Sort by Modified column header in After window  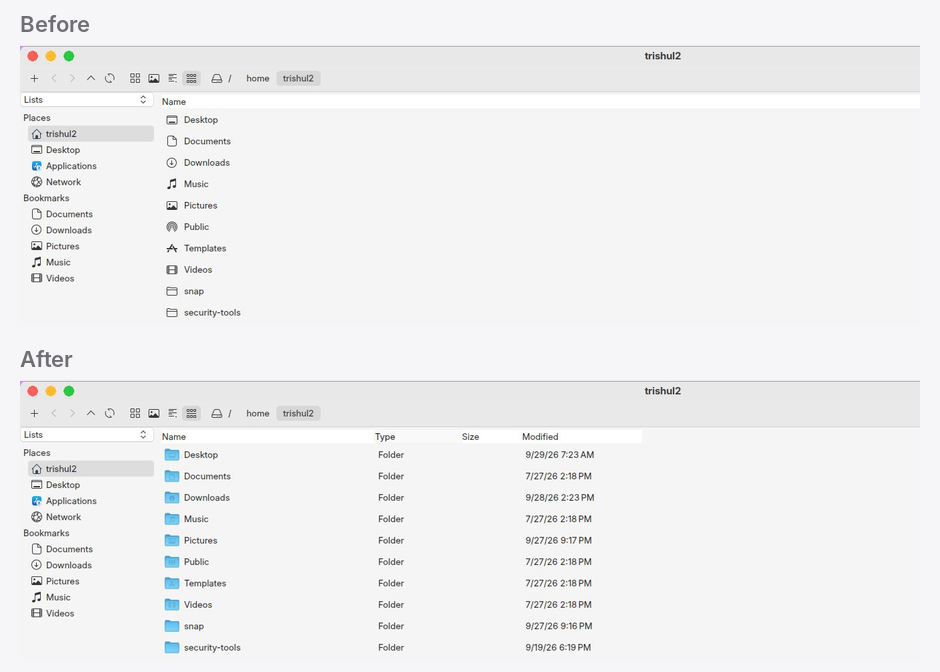540,437
